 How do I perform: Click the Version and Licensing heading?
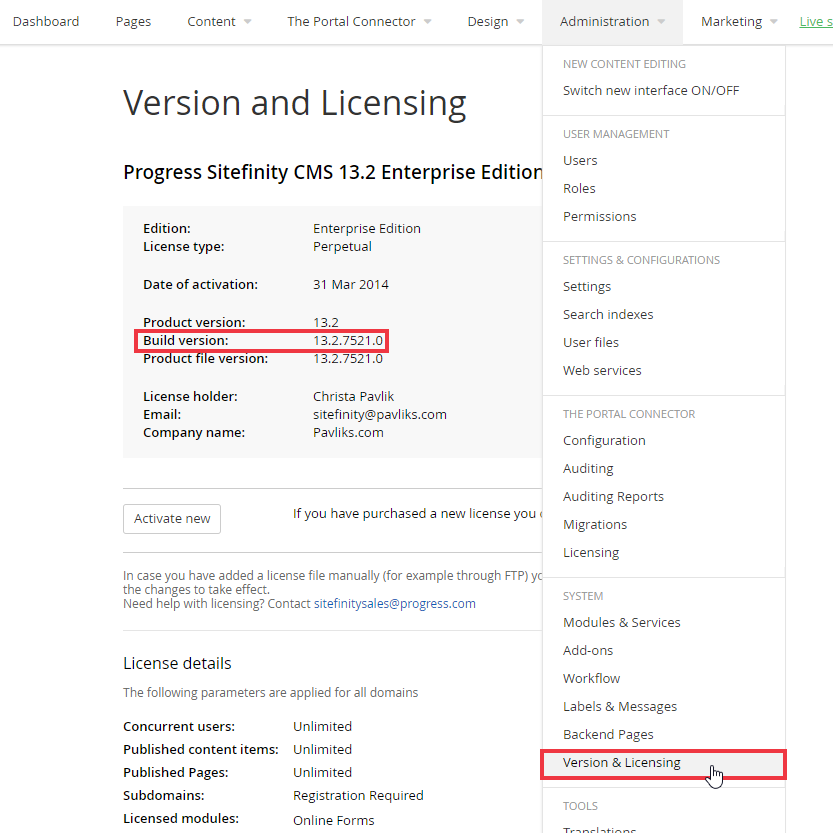click(295, 103)
